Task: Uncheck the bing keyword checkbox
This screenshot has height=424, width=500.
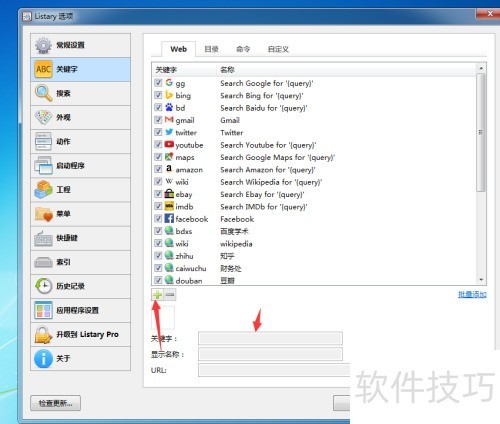Action: coord(158,95)
